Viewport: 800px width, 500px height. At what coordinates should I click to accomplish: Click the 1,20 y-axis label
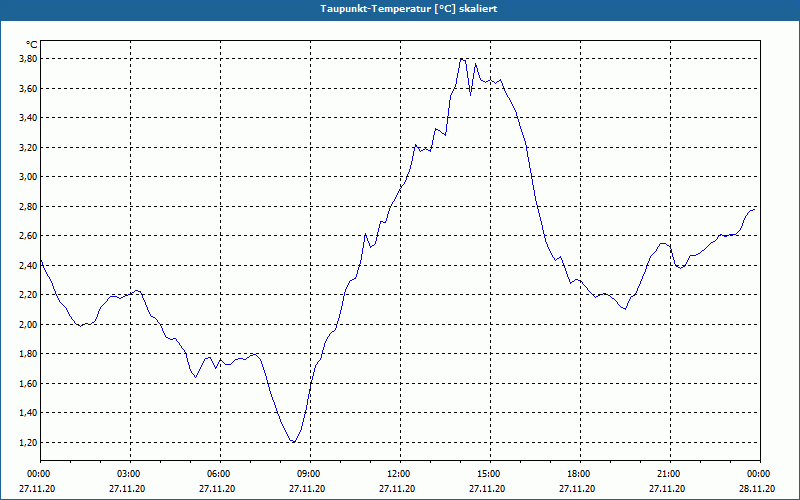point(28,442)
